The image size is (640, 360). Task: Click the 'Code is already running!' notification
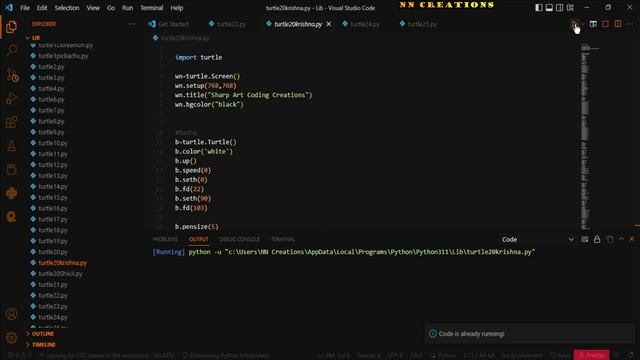click(x=529, y=334)
